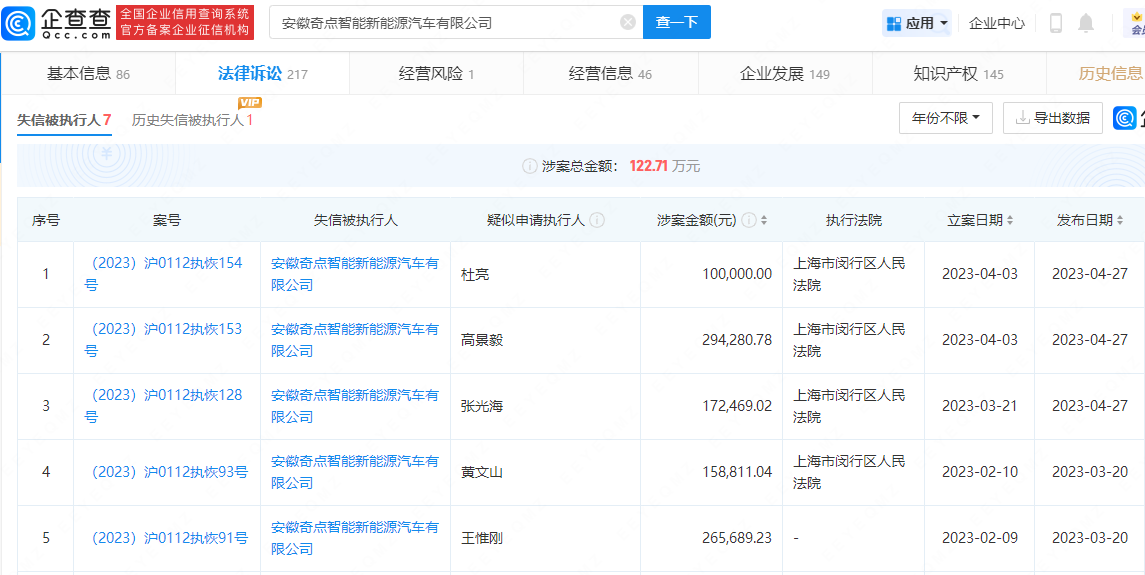
Task: Sort by 立案日期 column arrows
Action: pyautogui.click(x=1010, y=220)
